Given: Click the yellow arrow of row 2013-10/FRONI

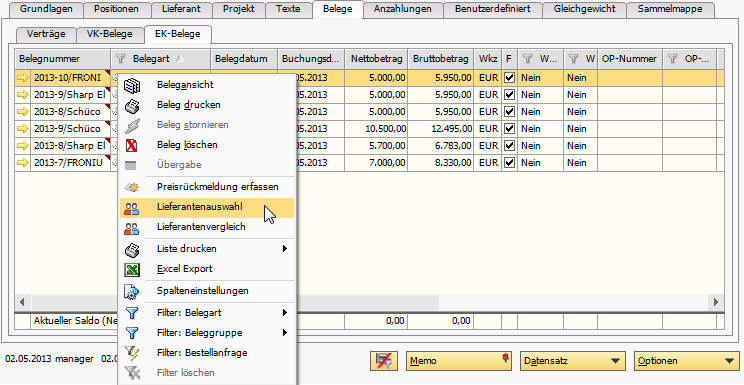Looking at the screenshot, I should tap(22, 78).
